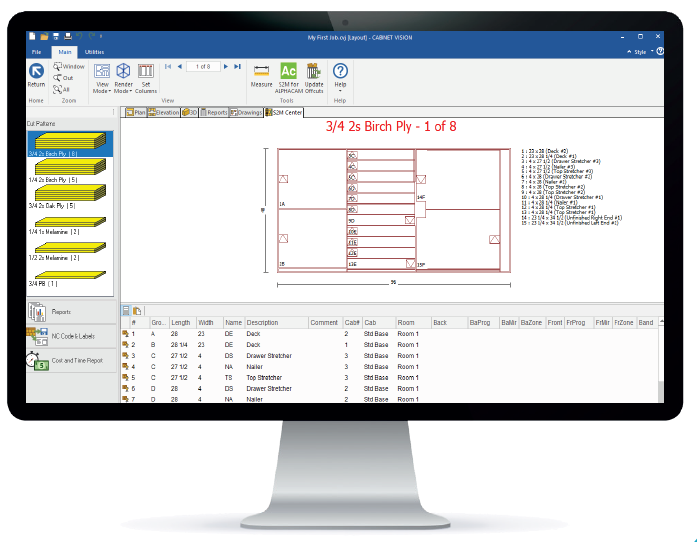Switch to the Drawings view tab
The height and width of the screenshot is (542, 697).
coord(246,112)
